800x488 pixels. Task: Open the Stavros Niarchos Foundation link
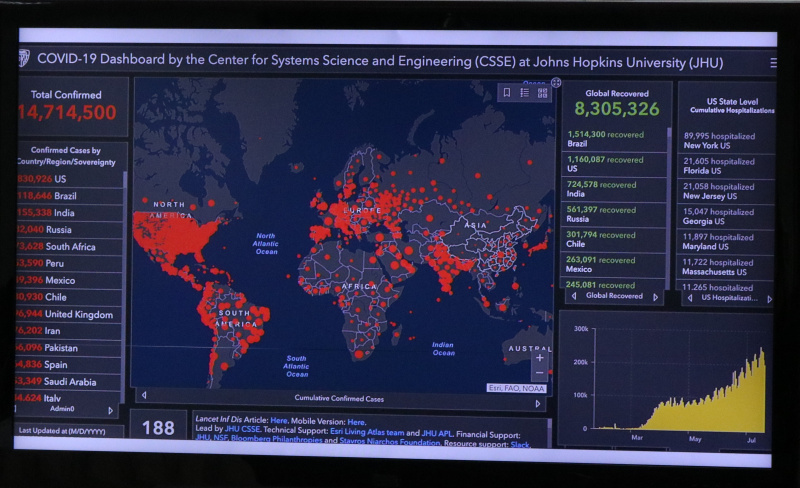coord(390,442)
